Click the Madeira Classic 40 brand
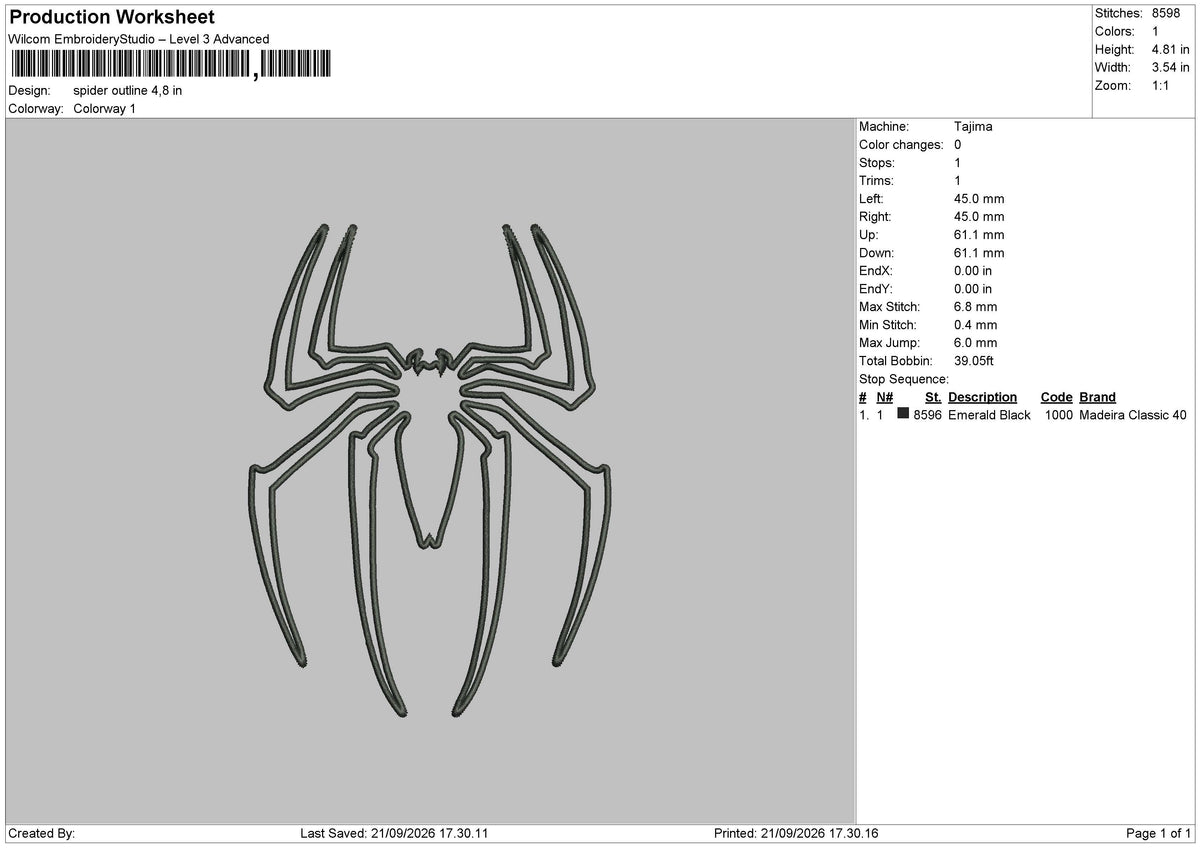Image resolution: width=1200 pixels, height=848 pixels. (1133, 415)
